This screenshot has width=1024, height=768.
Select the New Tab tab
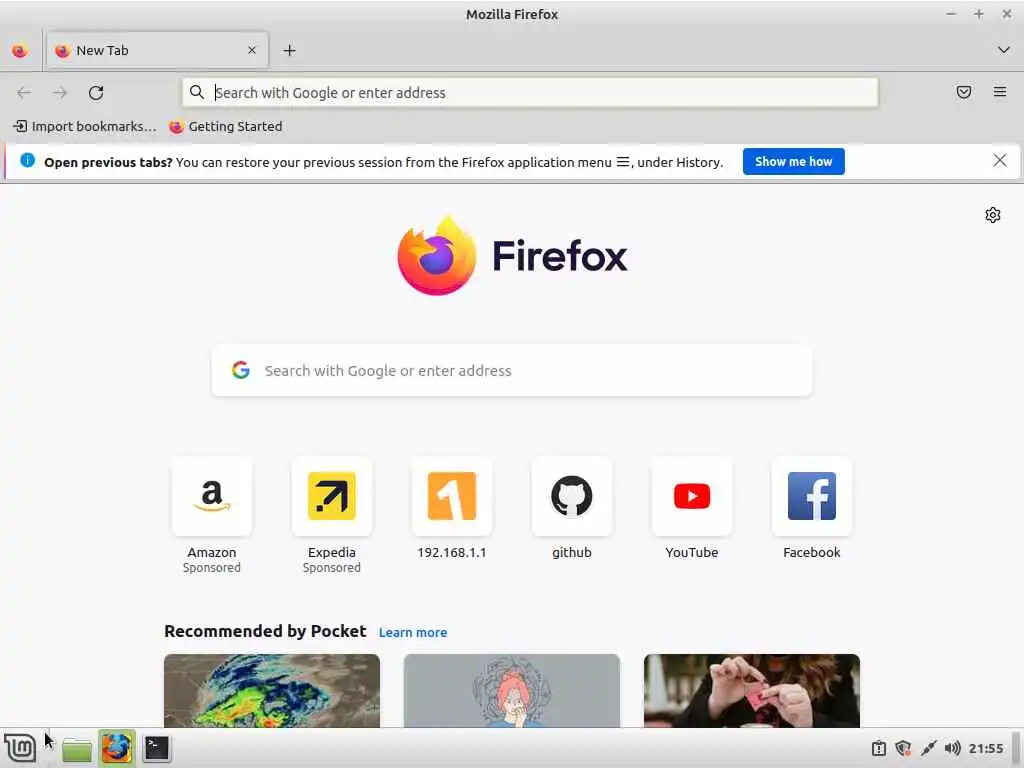tap(157, 50)
